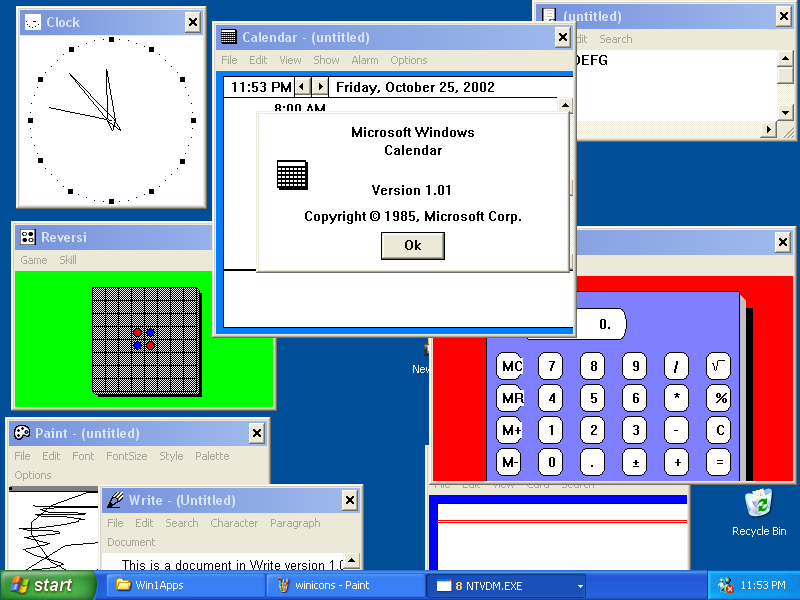Image resolution: width=800 pixels, height=600 pixels.
Task: Expand the NTVDM.EXE taskbar group dropdown
Action: click(x=580, y=586)
